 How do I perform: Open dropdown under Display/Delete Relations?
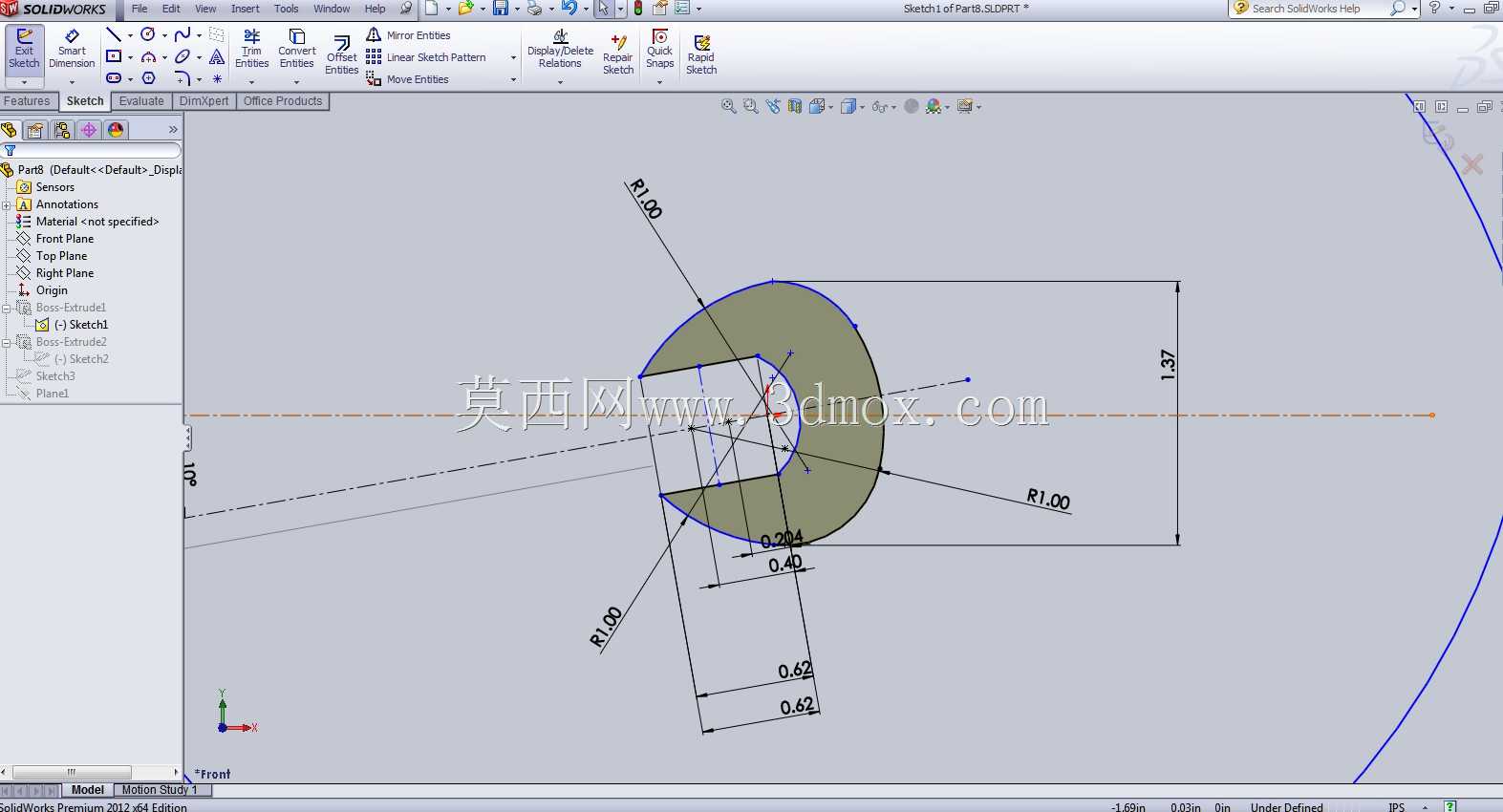point(560,82)
